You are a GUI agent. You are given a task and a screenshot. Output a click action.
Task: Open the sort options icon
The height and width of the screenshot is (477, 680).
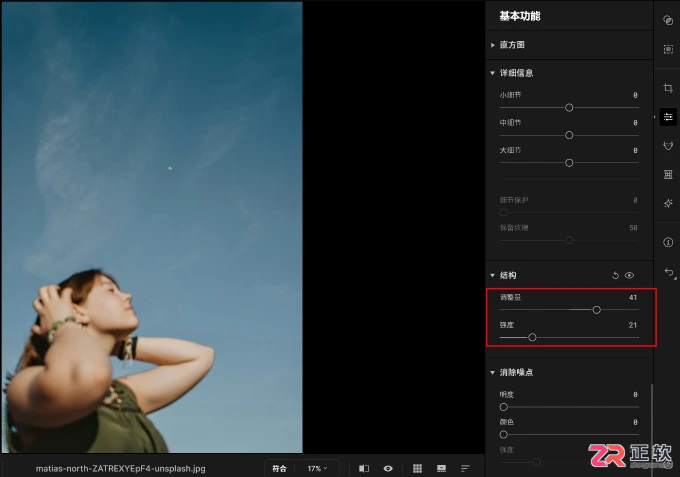pyautogui.click(x=465, y=468)
